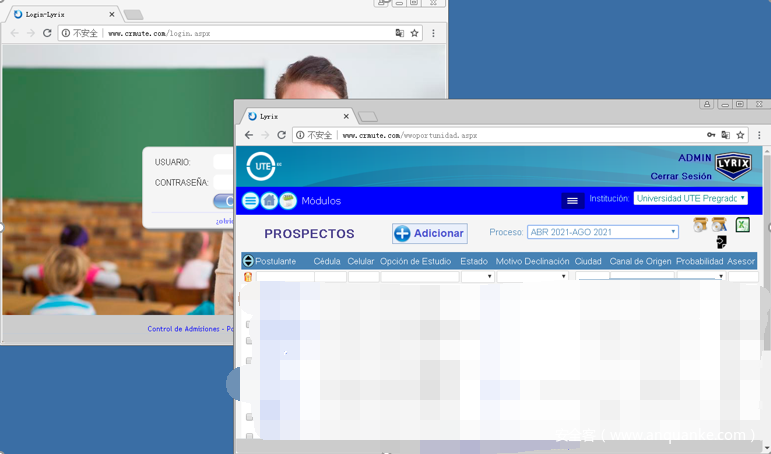
Task: Click the Excel export icon
Action: coord(742,225)
